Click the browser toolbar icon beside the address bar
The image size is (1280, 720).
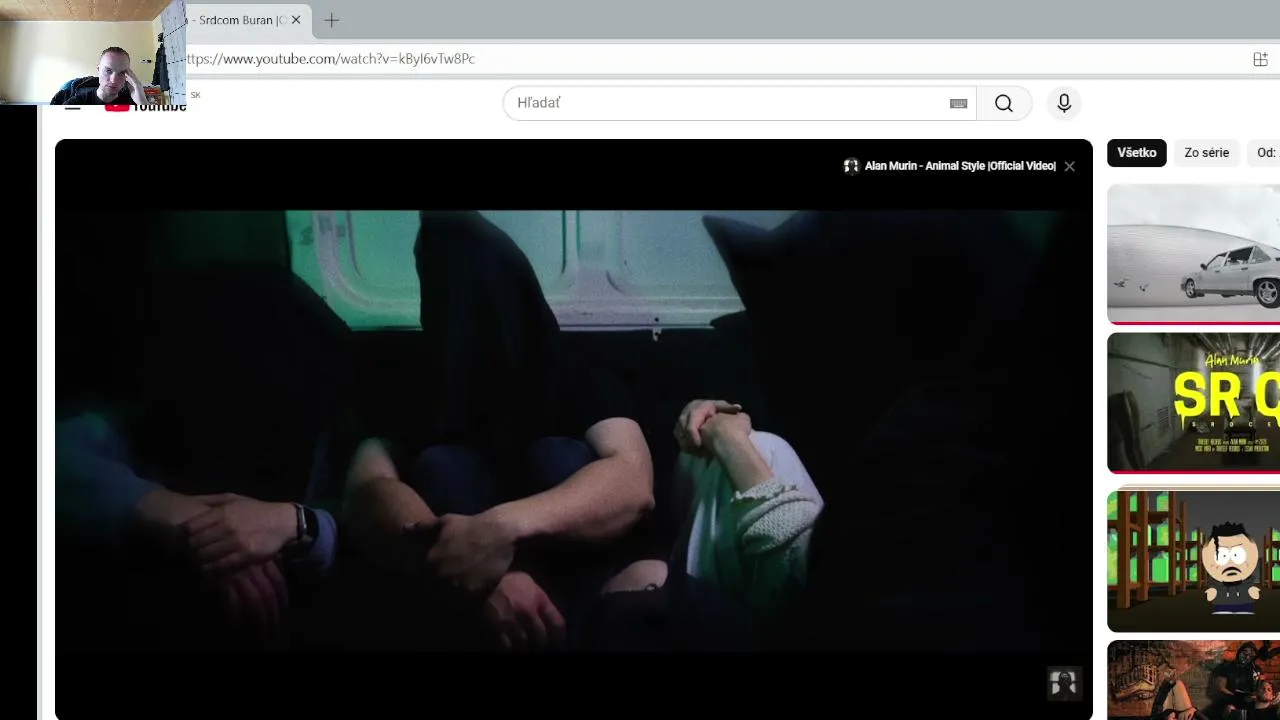(x=1260, y=59)
